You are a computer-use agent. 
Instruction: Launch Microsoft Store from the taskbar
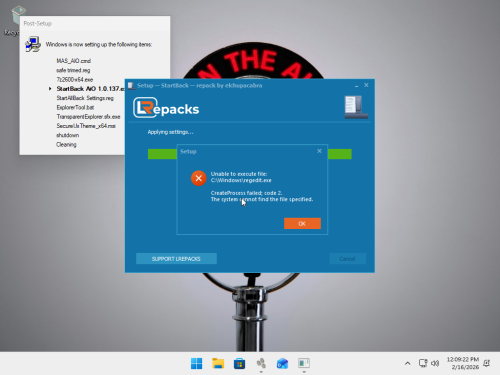(239, 363)
